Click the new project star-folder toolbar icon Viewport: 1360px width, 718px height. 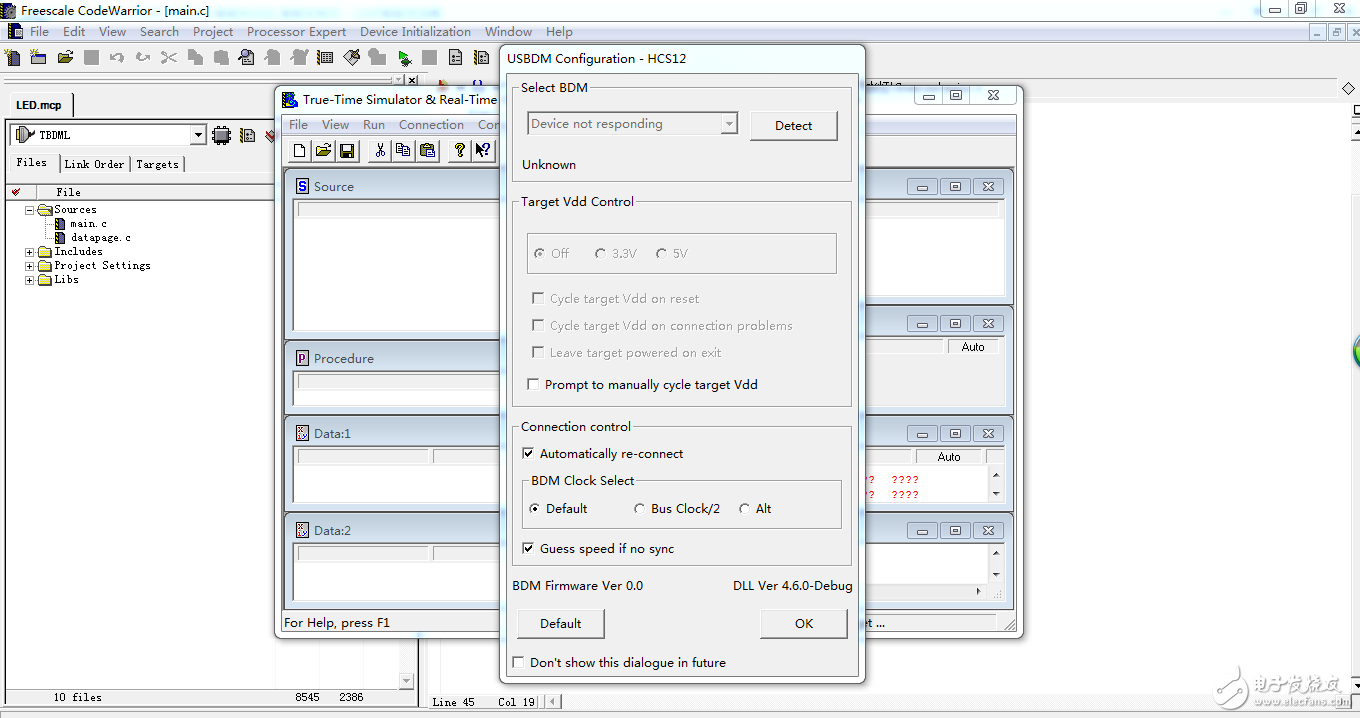pyautogui.click(x=39, y=57)
